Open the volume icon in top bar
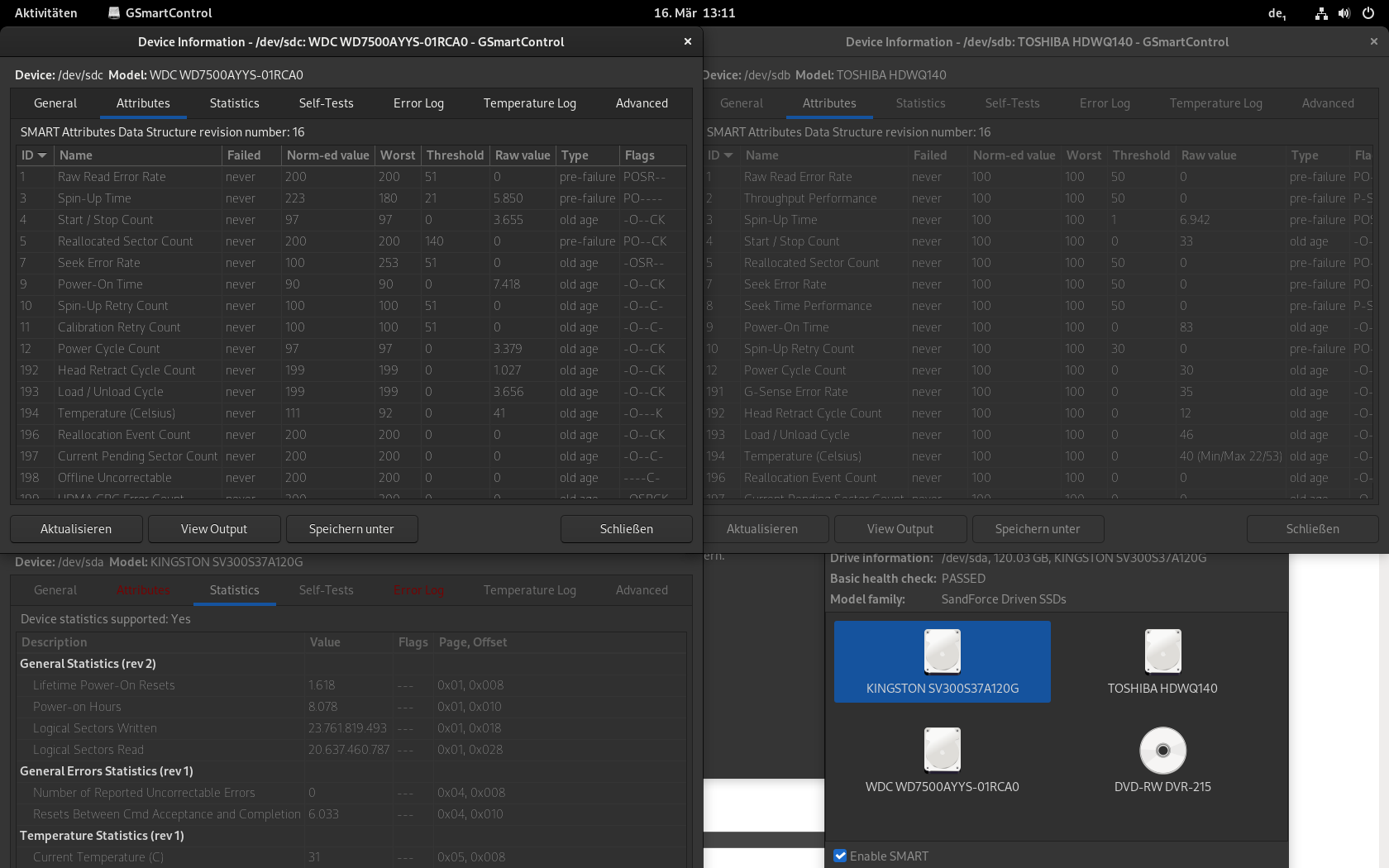The height and width of the screenshot is (868, 1389). pos(1344,13)
